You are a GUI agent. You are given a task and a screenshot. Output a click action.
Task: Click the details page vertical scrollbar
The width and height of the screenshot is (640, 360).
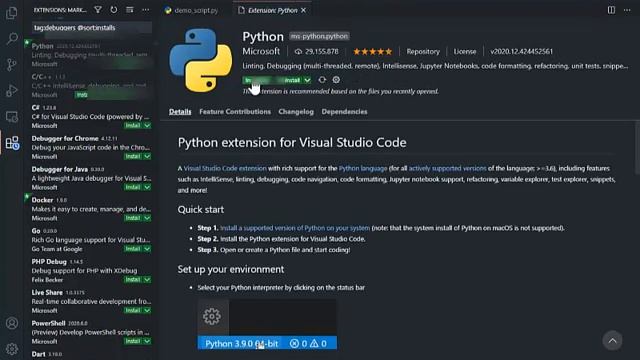coord(637,148)
